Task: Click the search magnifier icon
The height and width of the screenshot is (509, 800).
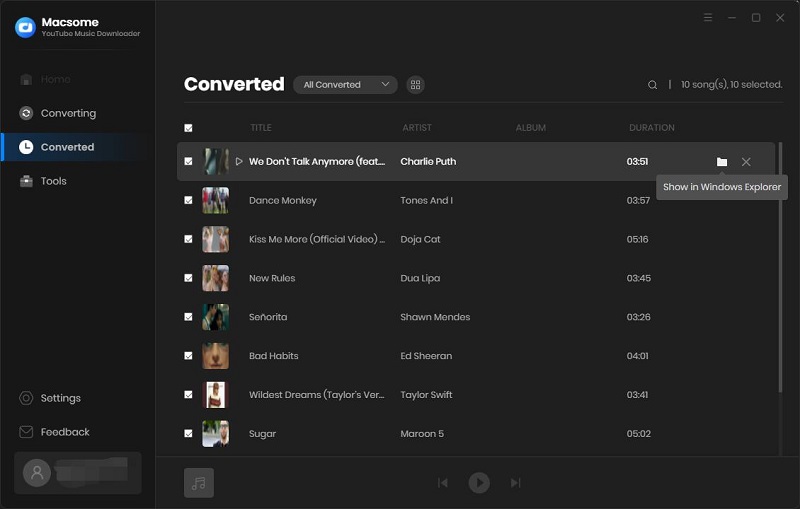Action: (652, 85)
